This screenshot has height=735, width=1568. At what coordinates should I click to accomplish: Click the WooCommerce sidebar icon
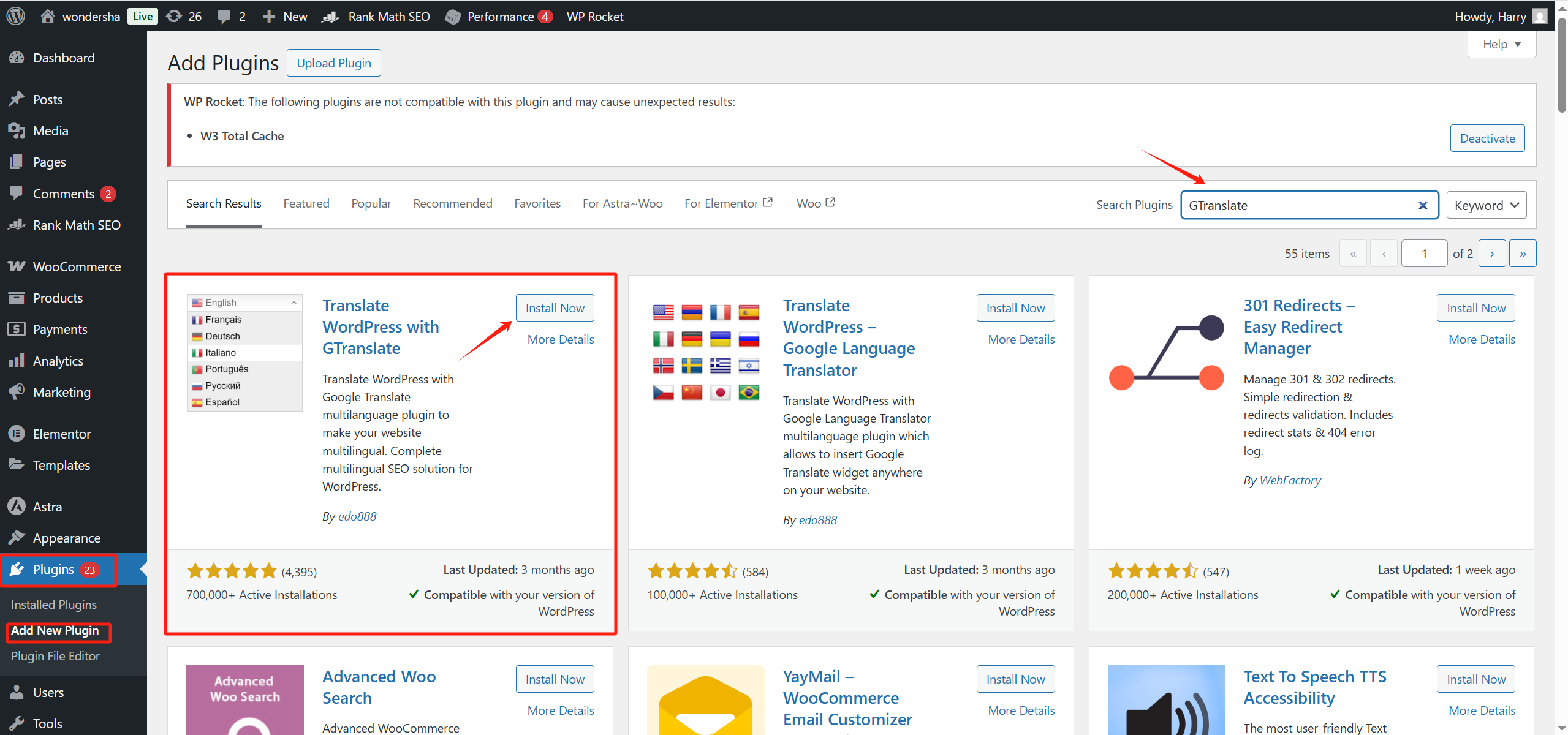[17, 266]
